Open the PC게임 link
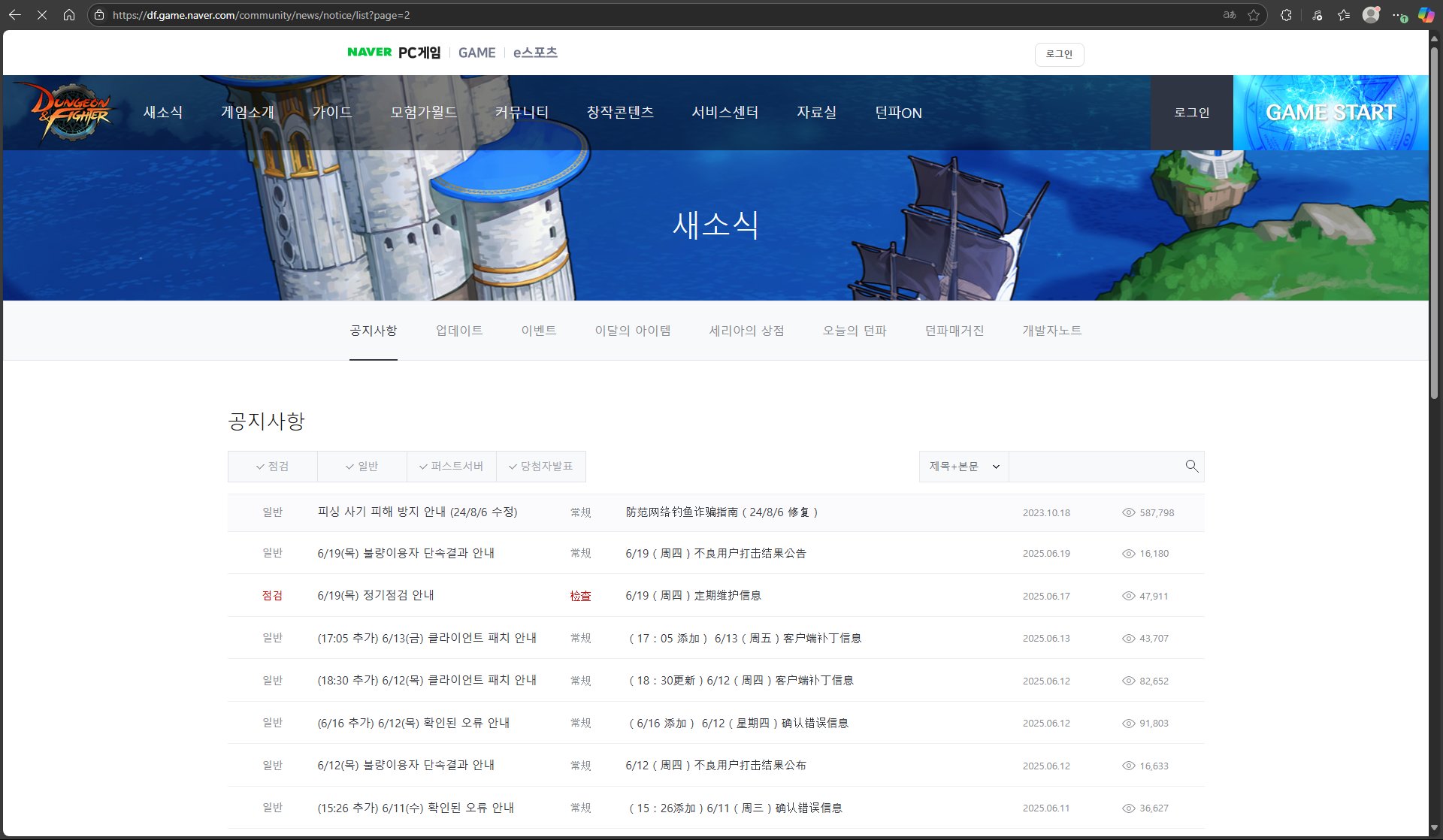This screenshot has width=1443, height=840. pos(419,53)
